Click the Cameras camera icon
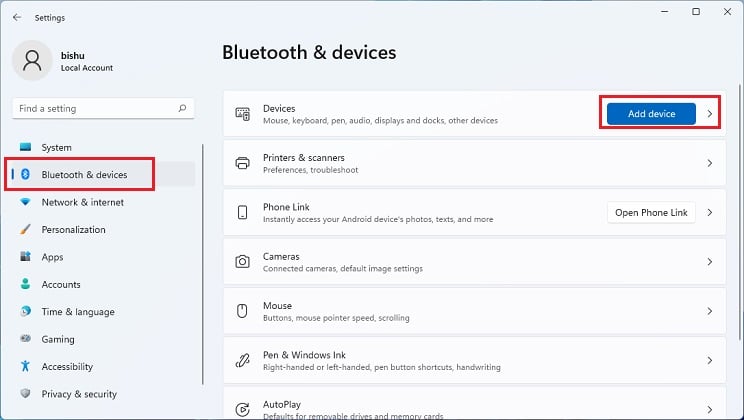The image size is (744, 420). pos(242,261)
